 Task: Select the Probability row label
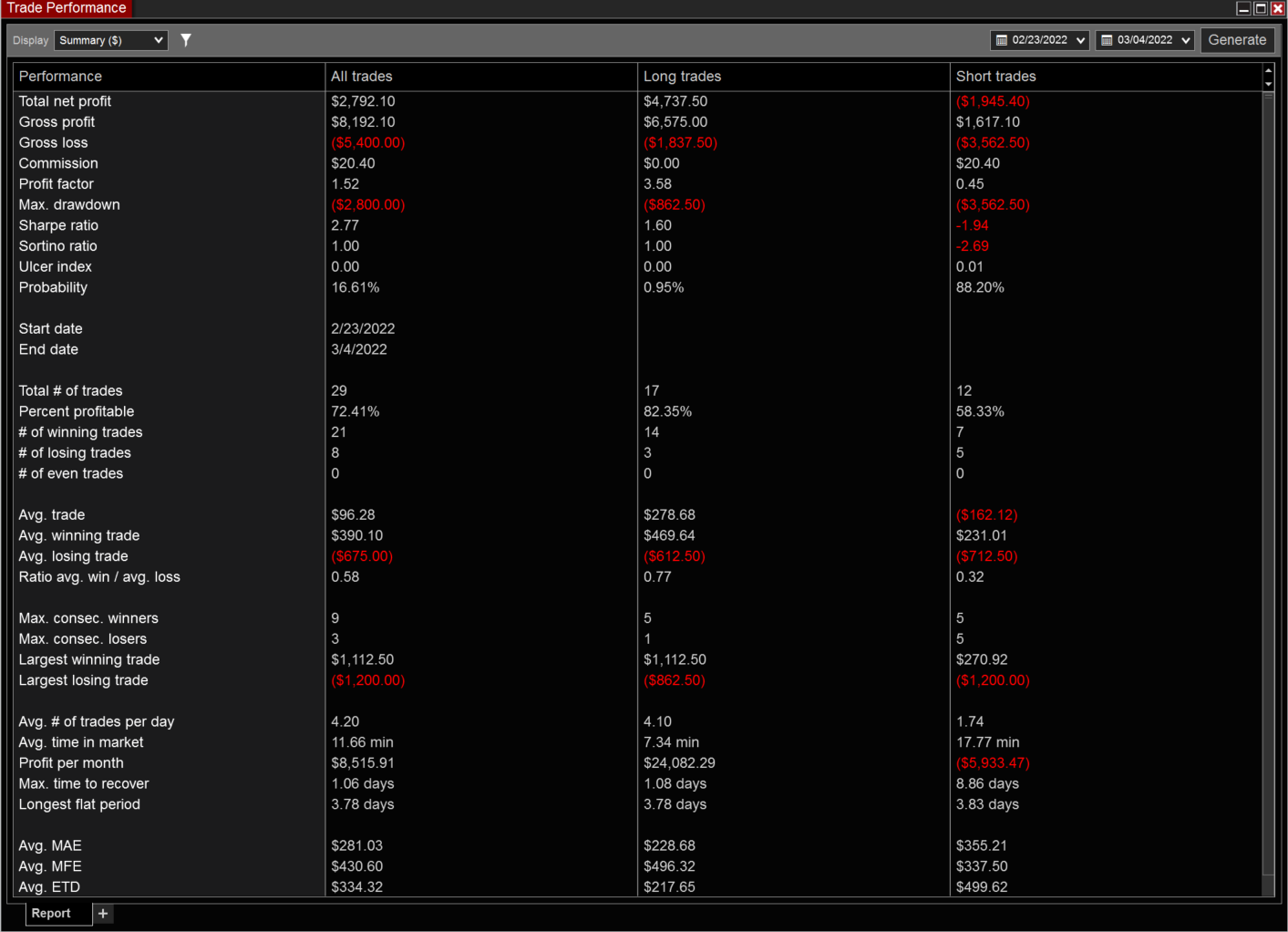tap(53, 287)
